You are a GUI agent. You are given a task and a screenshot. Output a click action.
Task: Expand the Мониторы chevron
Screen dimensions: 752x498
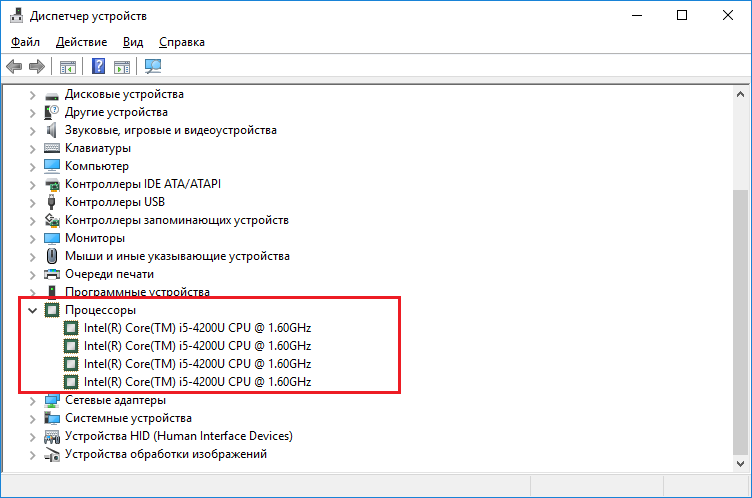[x=32, y=239]
